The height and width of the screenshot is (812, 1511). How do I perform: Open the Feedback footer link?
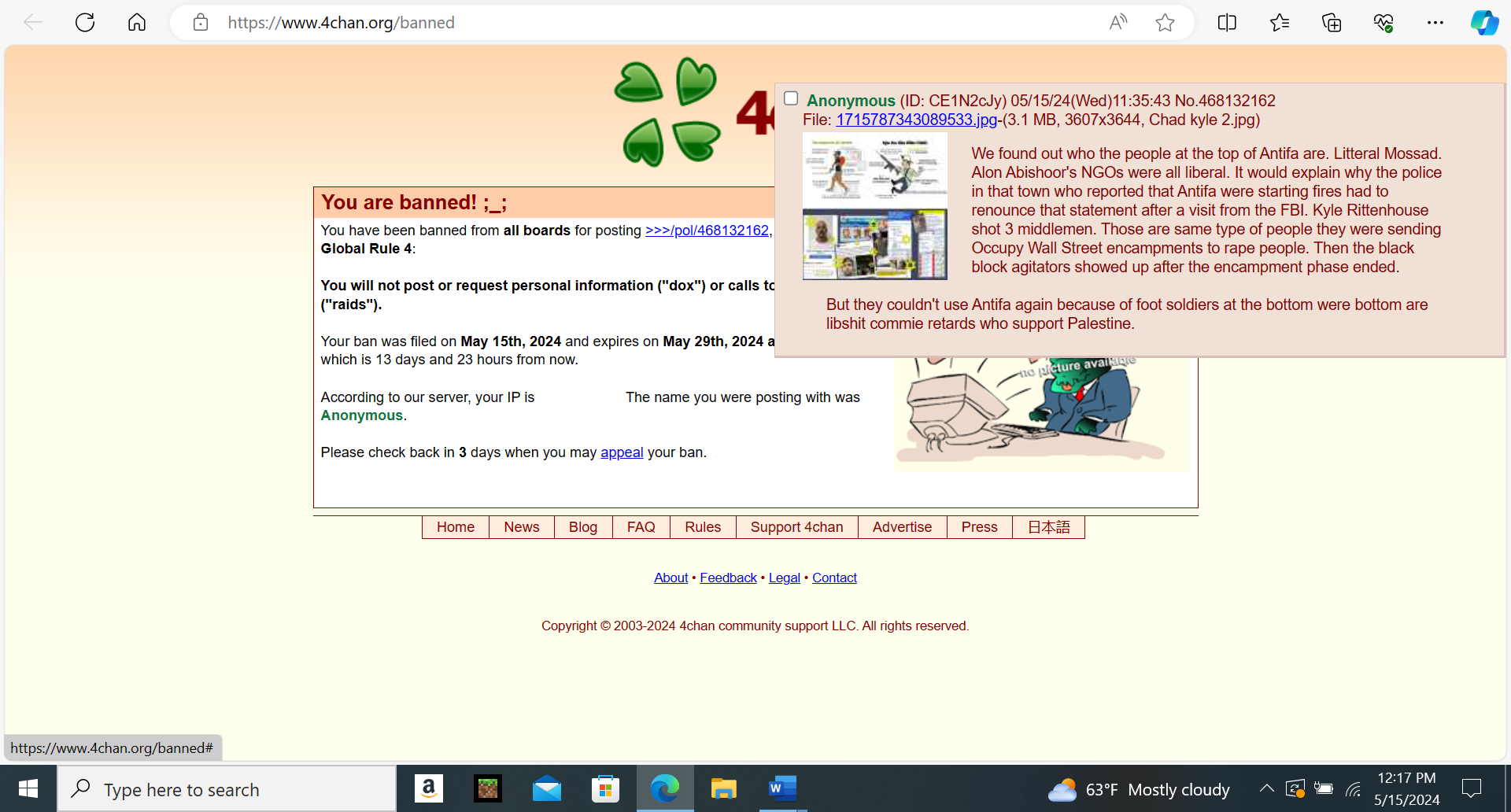728,578
